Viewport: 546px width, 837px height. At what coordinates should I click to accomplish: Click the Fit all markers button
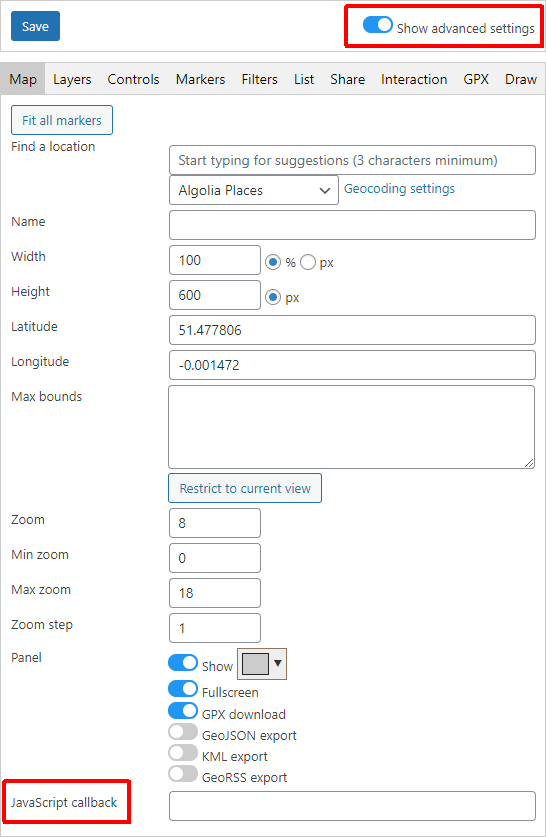[62, 120]
